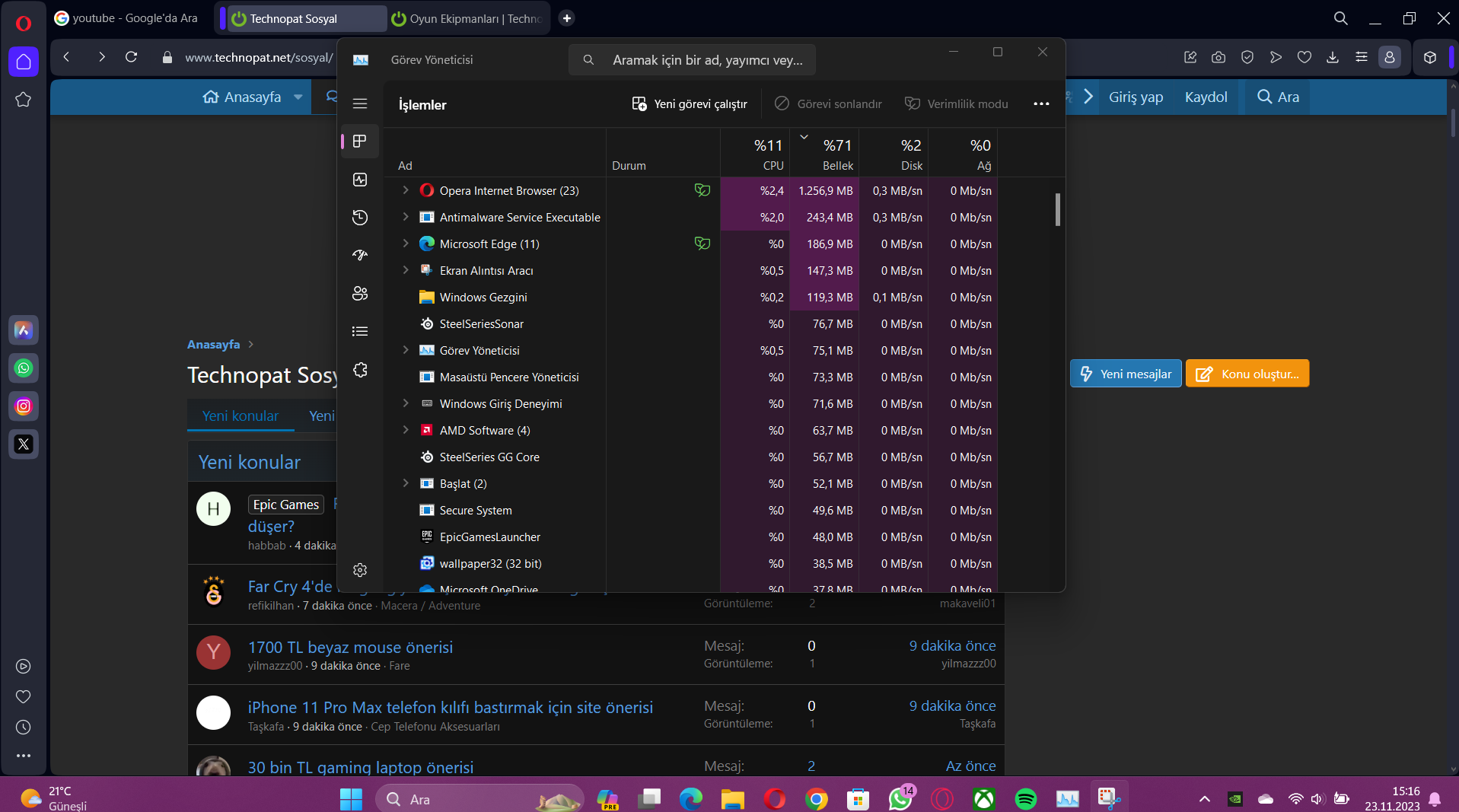Screen dimensions: 1459x812
Task: Open the Performance page in Task Manager
Action: pyautogui.click(x=360, y=180)
